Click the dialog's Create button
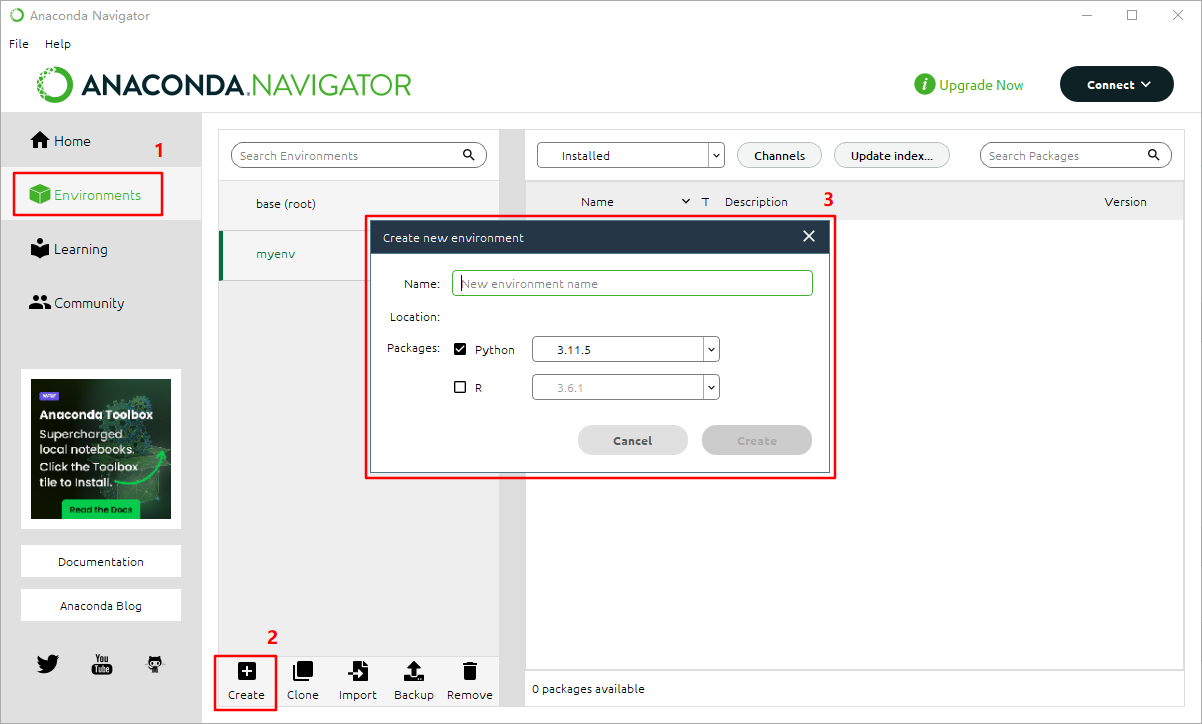The height and width of the screenshot is (724, 1202). 757,440
